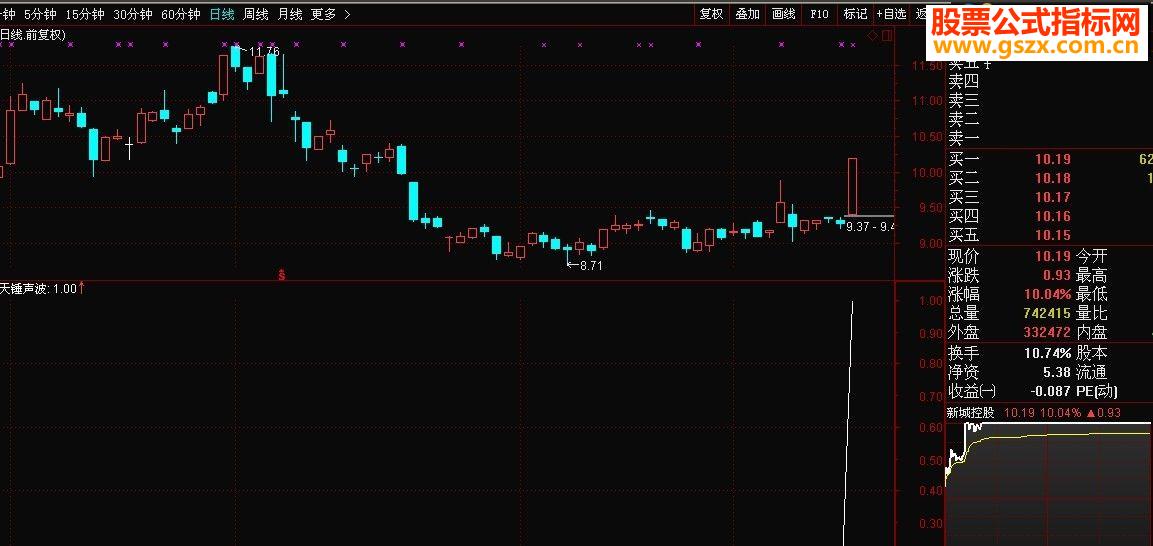
Task: Select the 周线 weekly period tab
Action: (x=256, y=14)
